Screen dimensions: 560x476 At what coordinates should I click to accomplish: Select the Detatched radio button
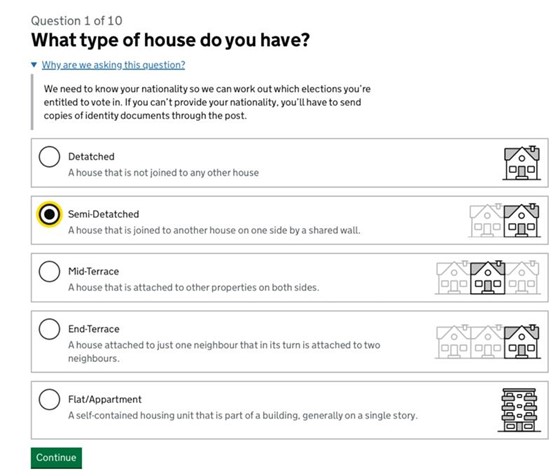[49, 156]
